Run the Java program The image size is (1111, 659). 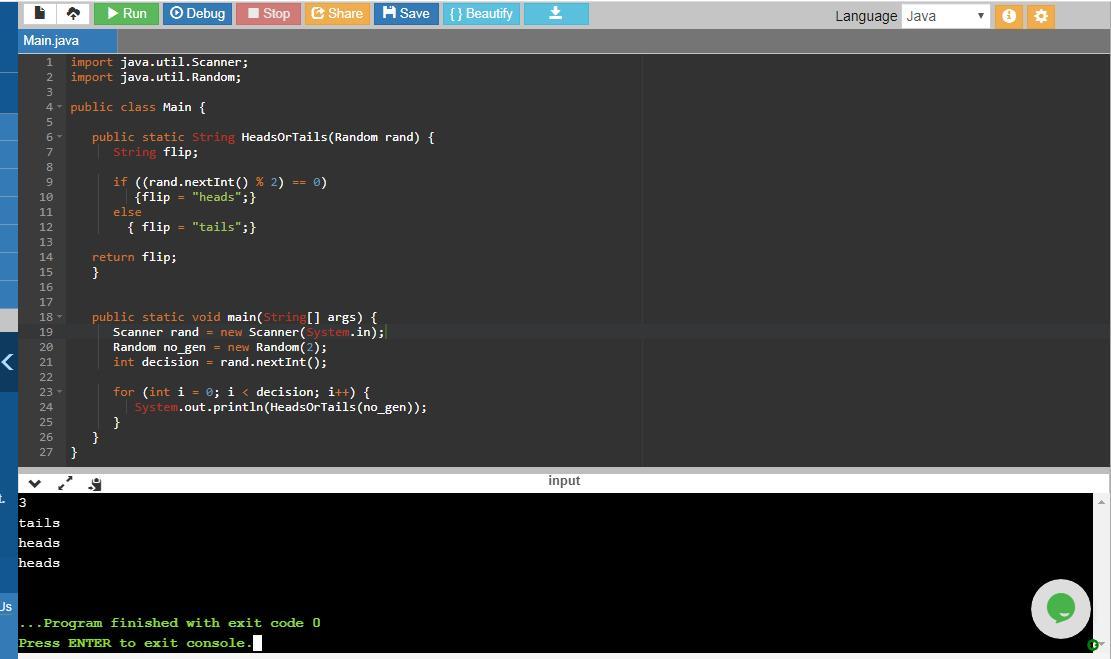coord(126,14)
